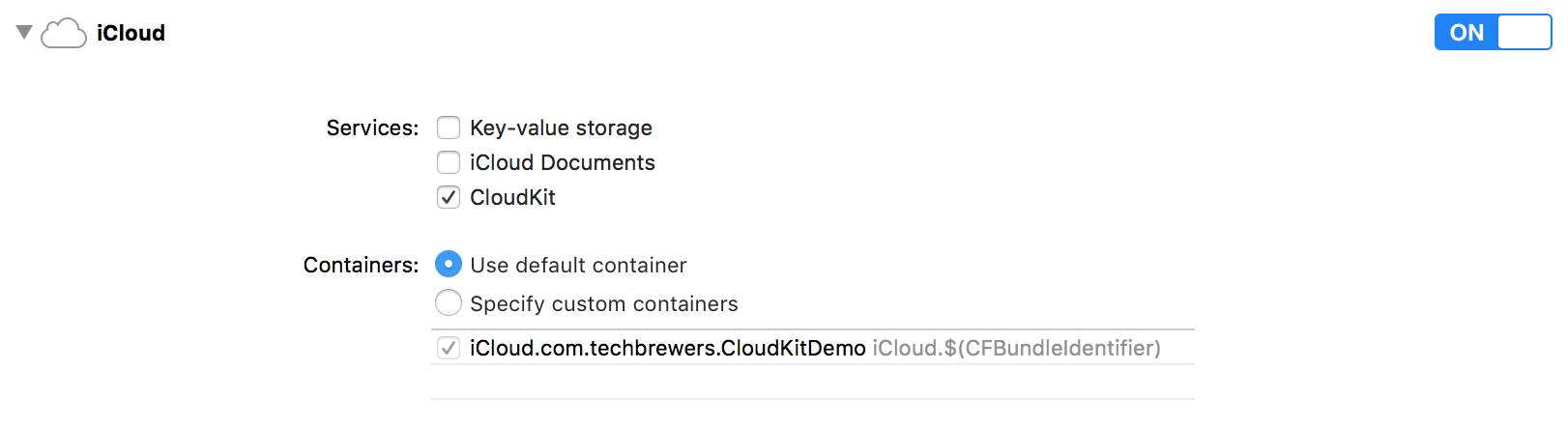Collapse the iCloud capability section triangle
The image size is (1568, 427).
click(24, 32)
